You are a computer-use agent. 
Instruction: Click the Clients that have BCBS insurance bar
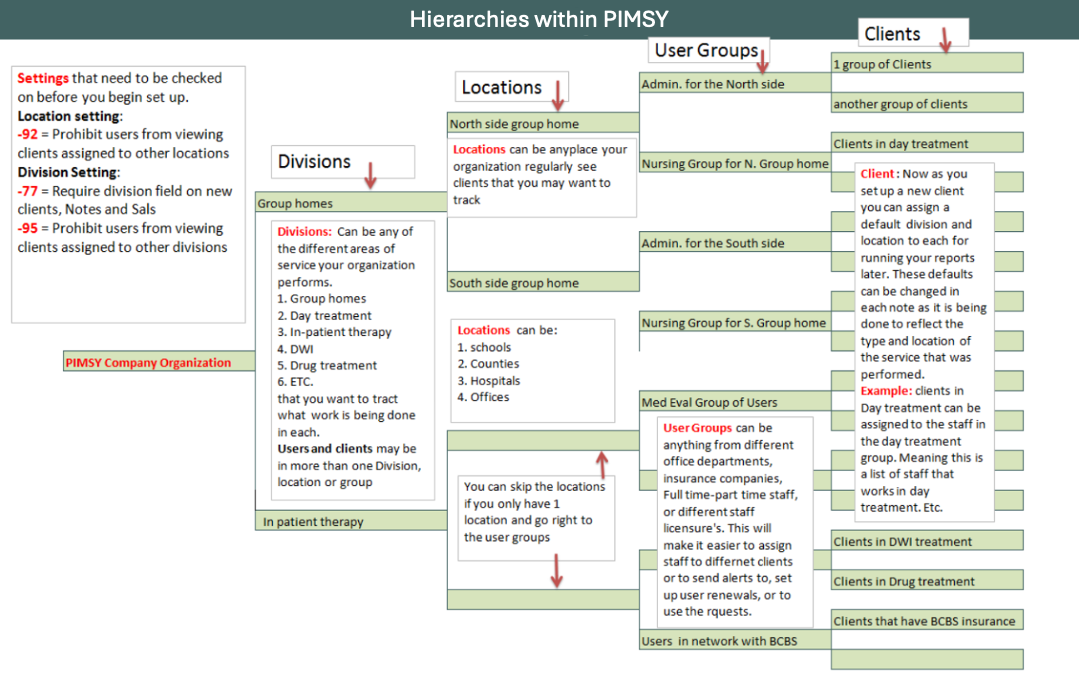click(926, 620)
